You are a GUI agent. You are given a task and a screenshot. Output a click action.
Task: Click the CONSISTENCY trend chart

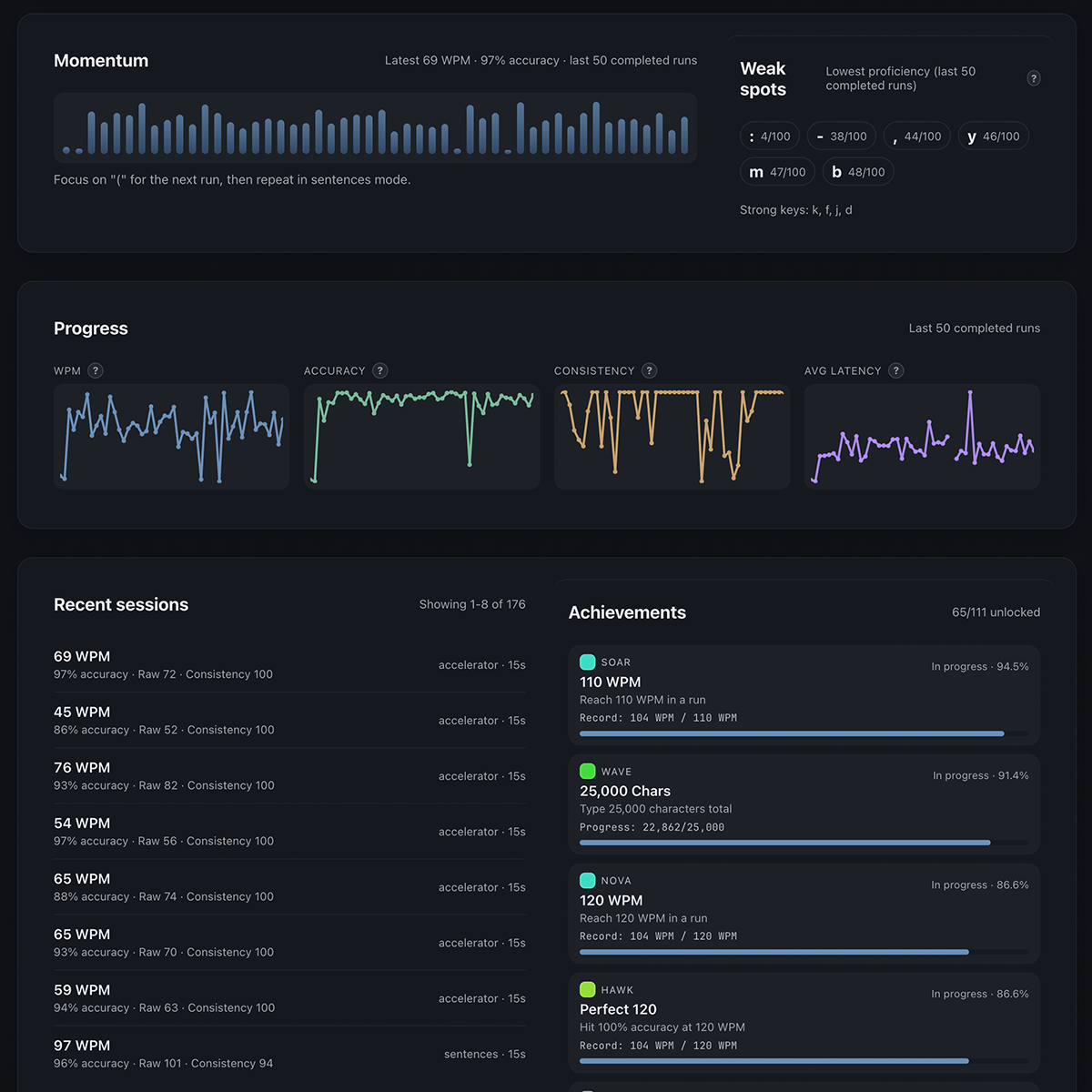point(672,437)
